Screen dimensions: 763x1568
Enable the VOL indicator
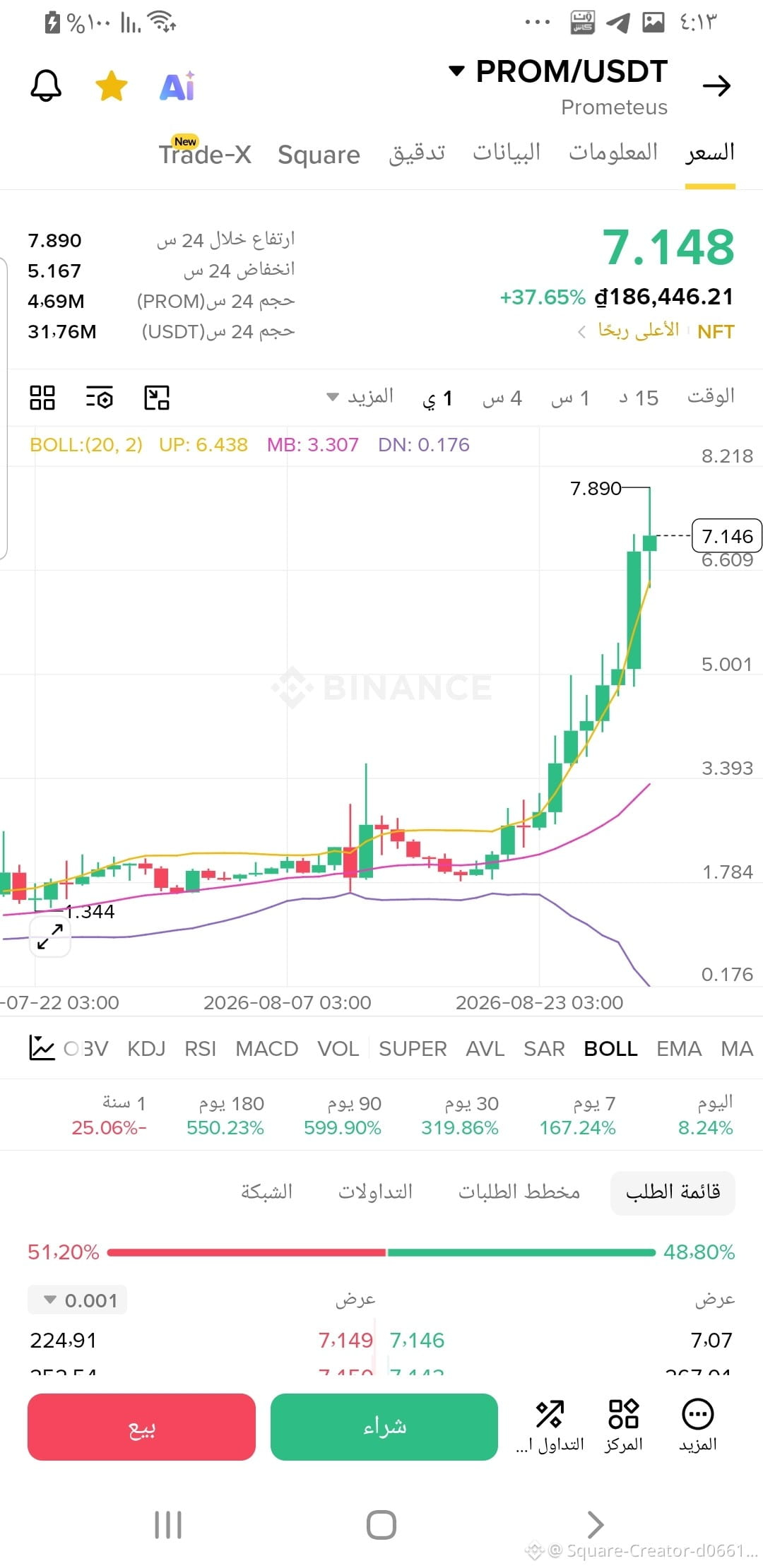[338, 1049]
